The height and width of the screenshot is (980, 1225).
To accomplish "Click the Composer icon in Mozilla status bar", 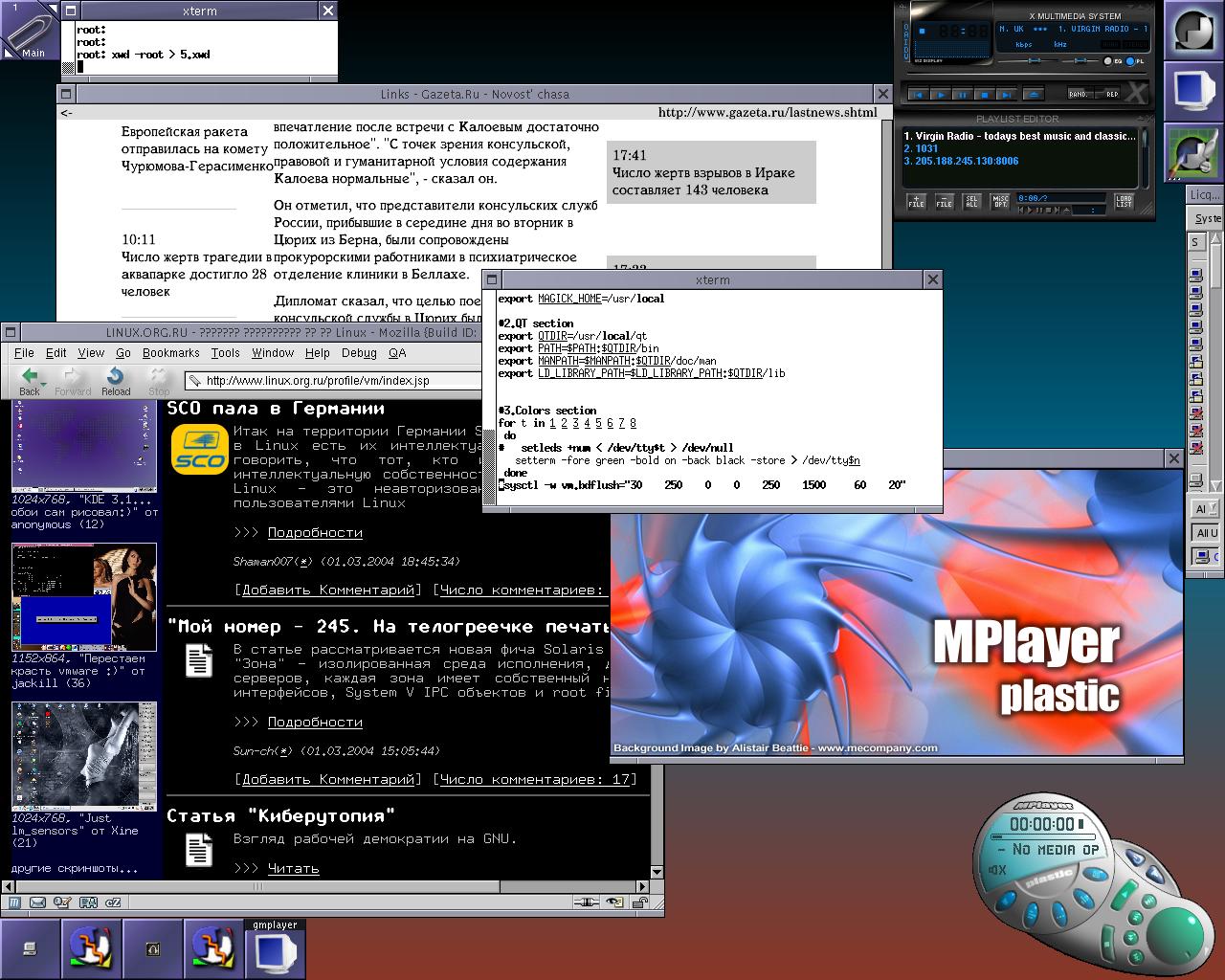I will click(63, 902).
